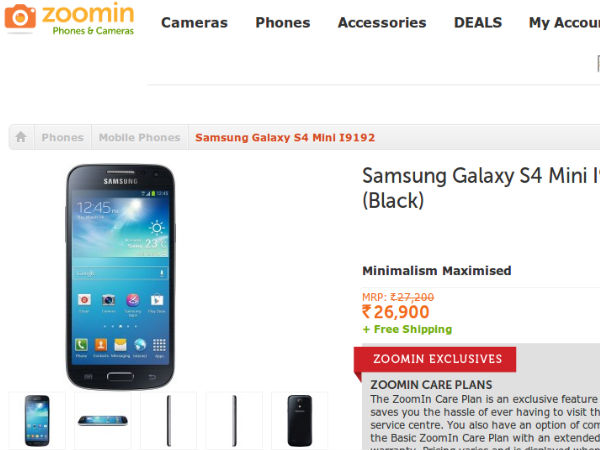
Task: Open the My Account menu
Action: (x=564, y=23)
